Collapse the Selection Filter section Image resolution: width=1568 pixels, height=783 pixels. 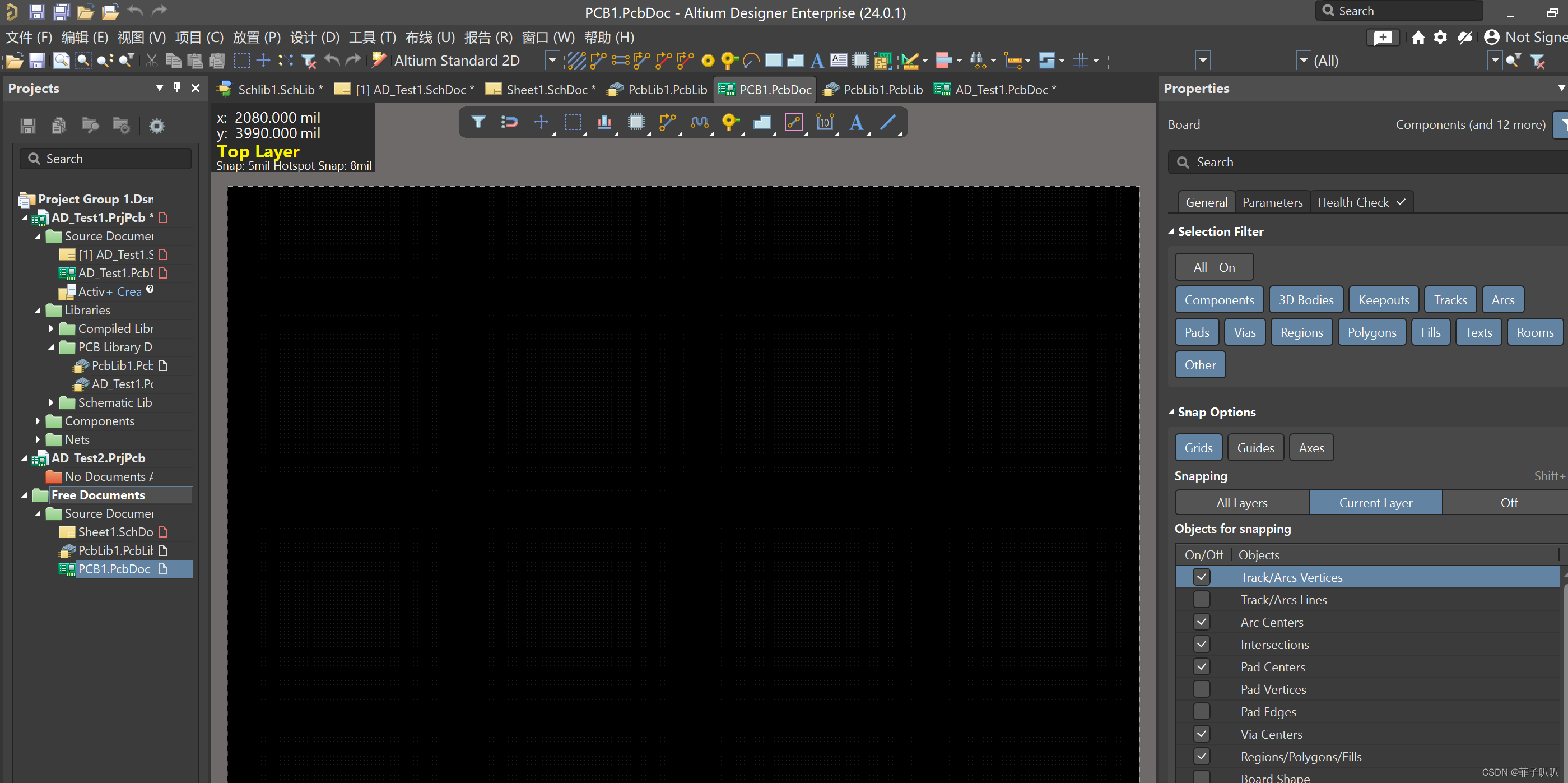tap(1171, 231)
